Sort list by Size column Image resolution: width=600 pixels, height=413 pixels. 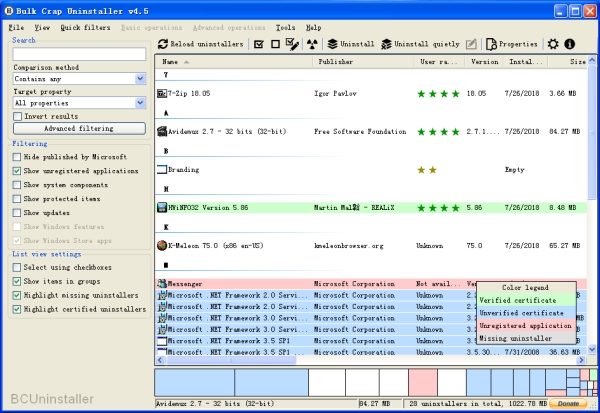coord(567,62)
